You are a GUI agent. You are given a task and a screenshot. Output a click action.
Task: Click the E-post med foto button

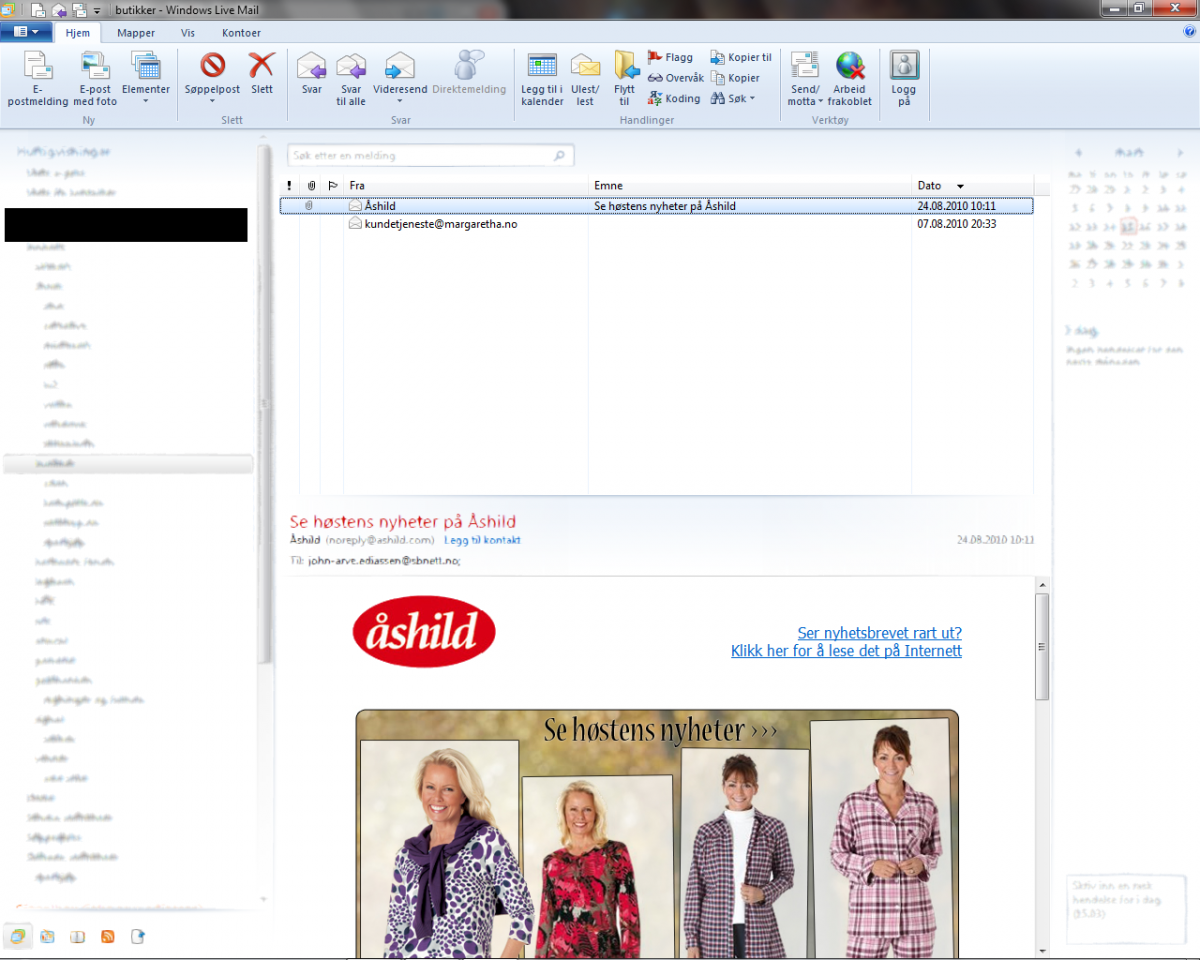pos(95,78)
